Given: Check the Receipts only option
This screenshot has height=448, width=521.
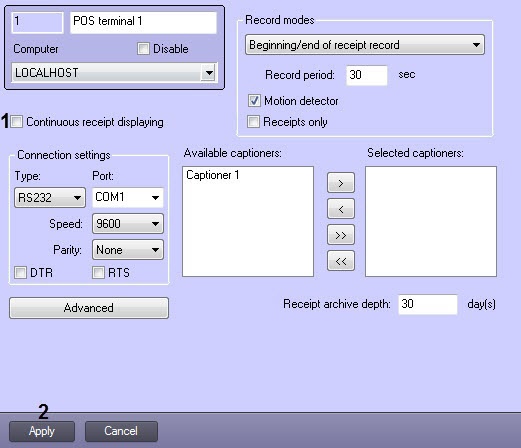Looking at the screenshot, I should (253, 122).
